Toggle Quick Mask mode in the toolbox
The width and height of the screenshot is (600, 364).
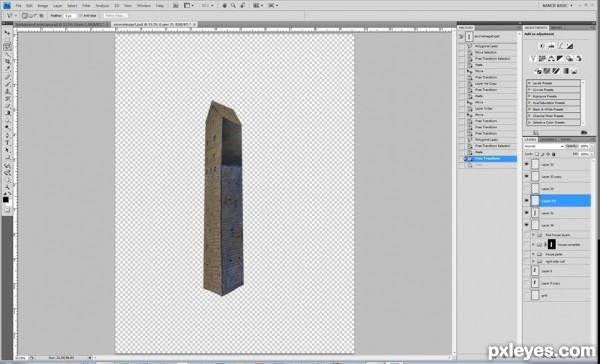point(7,210)
